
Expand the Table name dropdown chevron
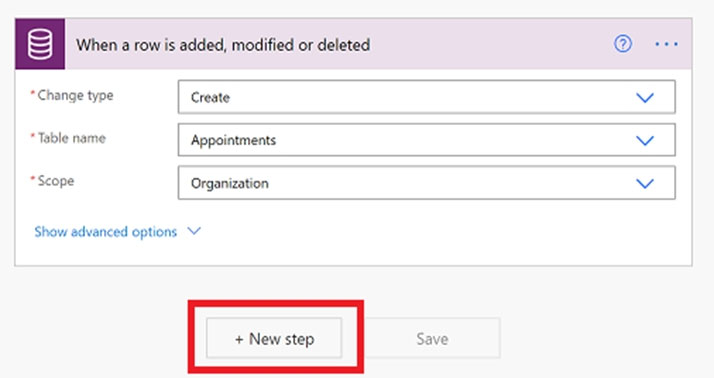pos(645,140)
